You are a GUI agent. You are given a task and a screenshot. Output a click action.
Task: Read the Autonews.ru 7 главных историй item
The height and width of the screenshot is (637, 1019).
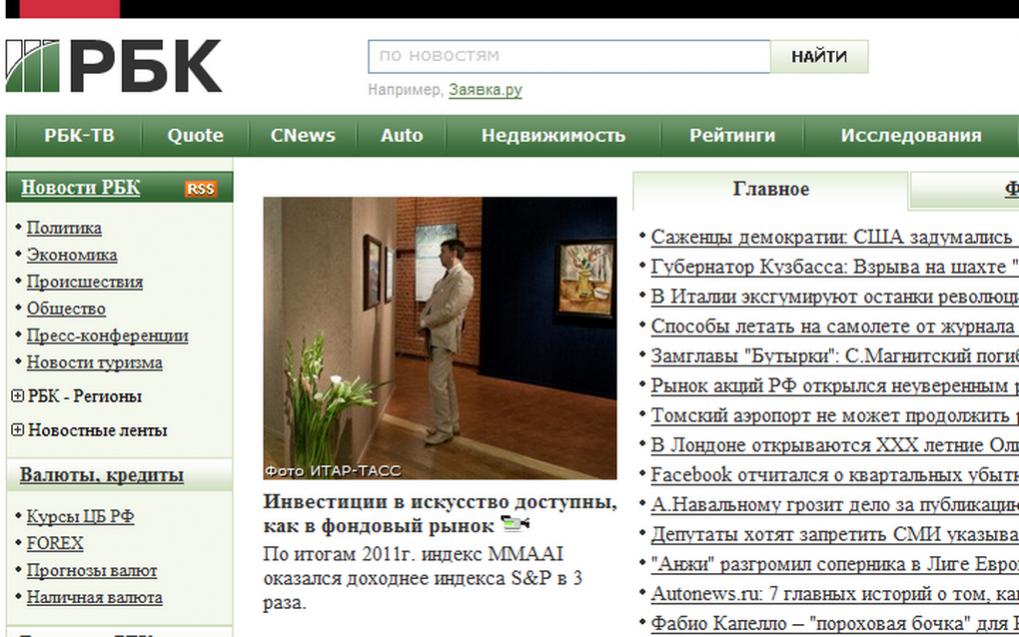(834, 594)
